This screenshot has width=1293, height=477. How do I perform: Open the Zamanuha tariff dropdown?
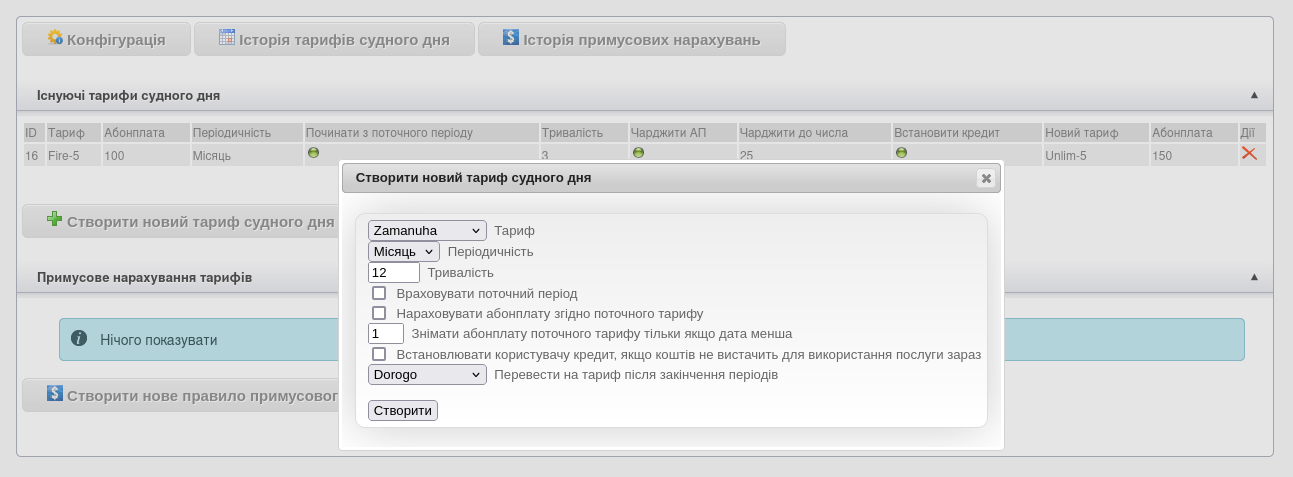click(x=427, y=231)
